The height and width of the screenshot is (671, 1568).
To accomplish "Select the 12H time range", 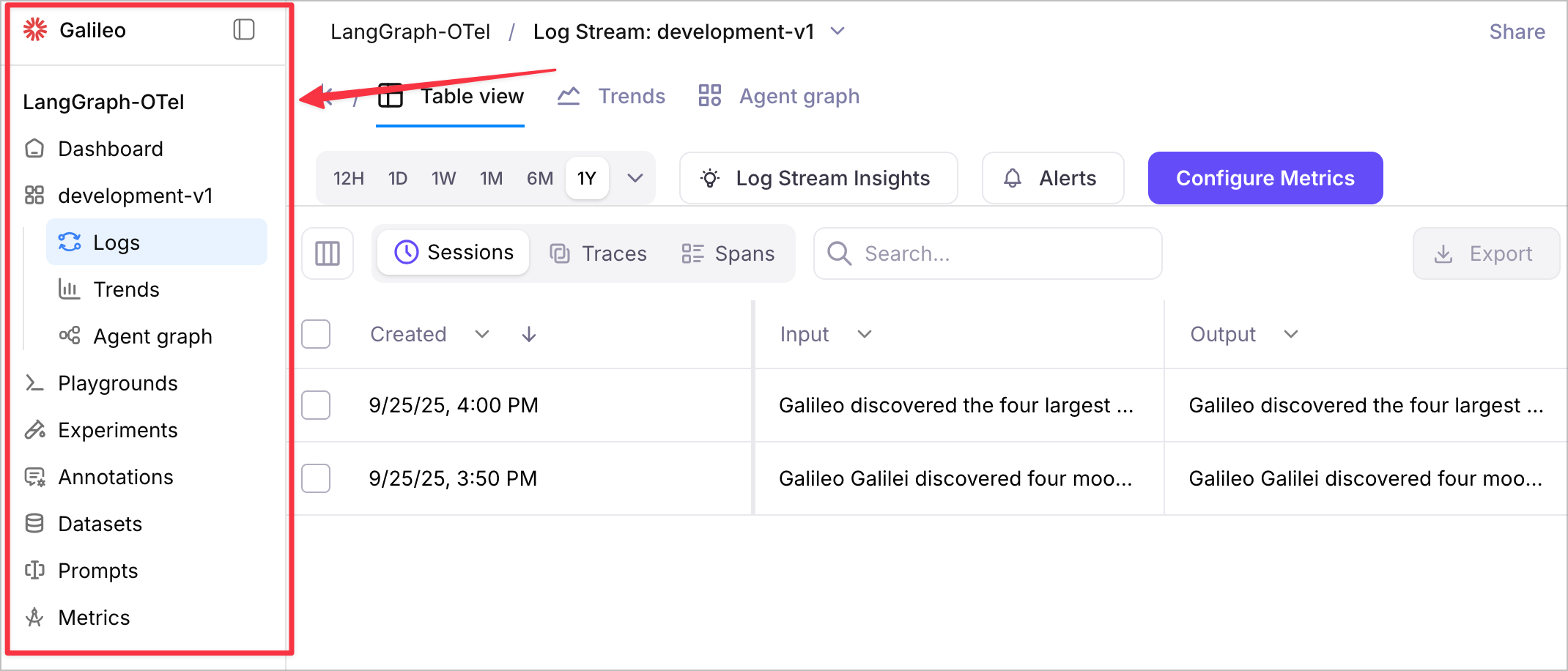I will (349, 178).
